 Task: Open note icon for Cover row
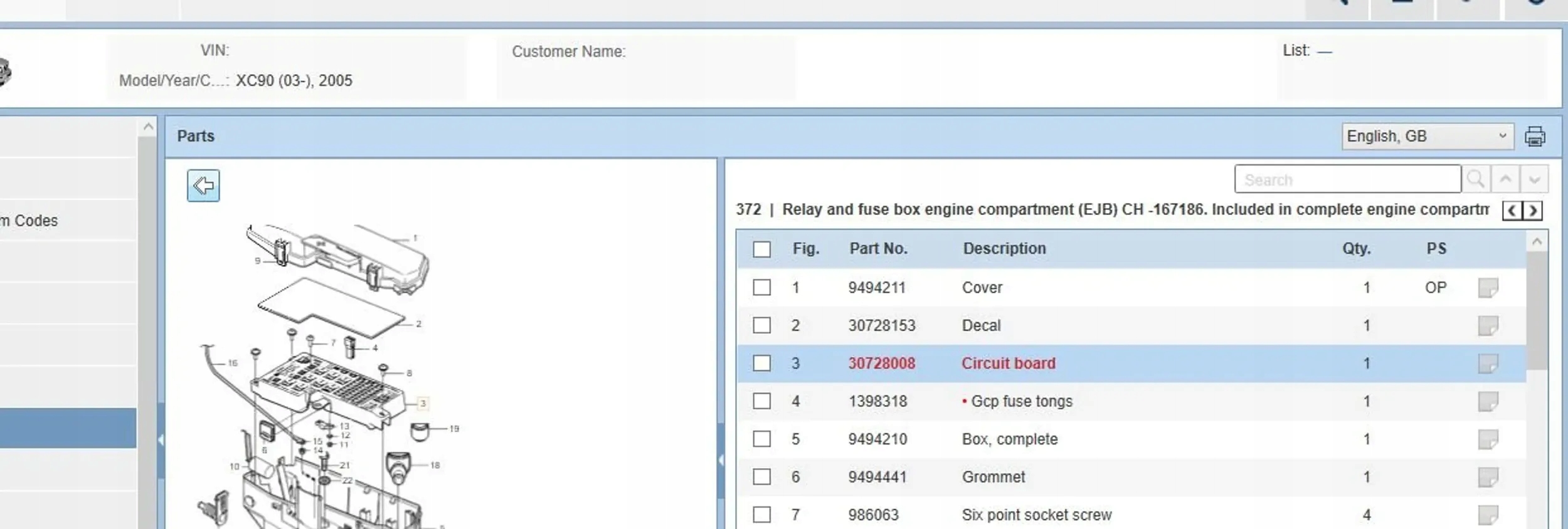click(x=1487, y=288)
